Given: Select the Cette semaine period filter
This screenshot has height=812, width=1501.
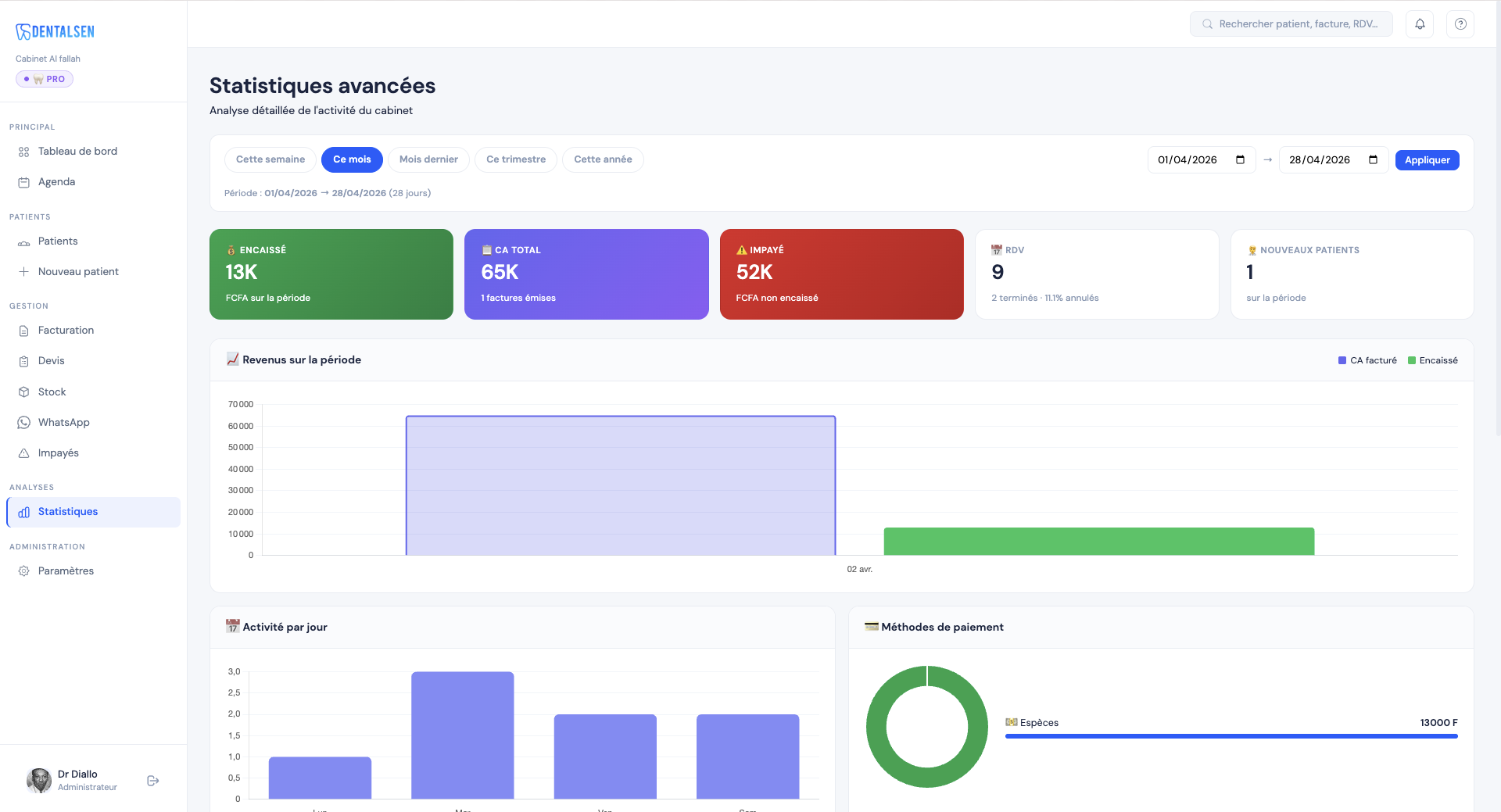Looking at the screenshot, I should (x=270, y=159).
